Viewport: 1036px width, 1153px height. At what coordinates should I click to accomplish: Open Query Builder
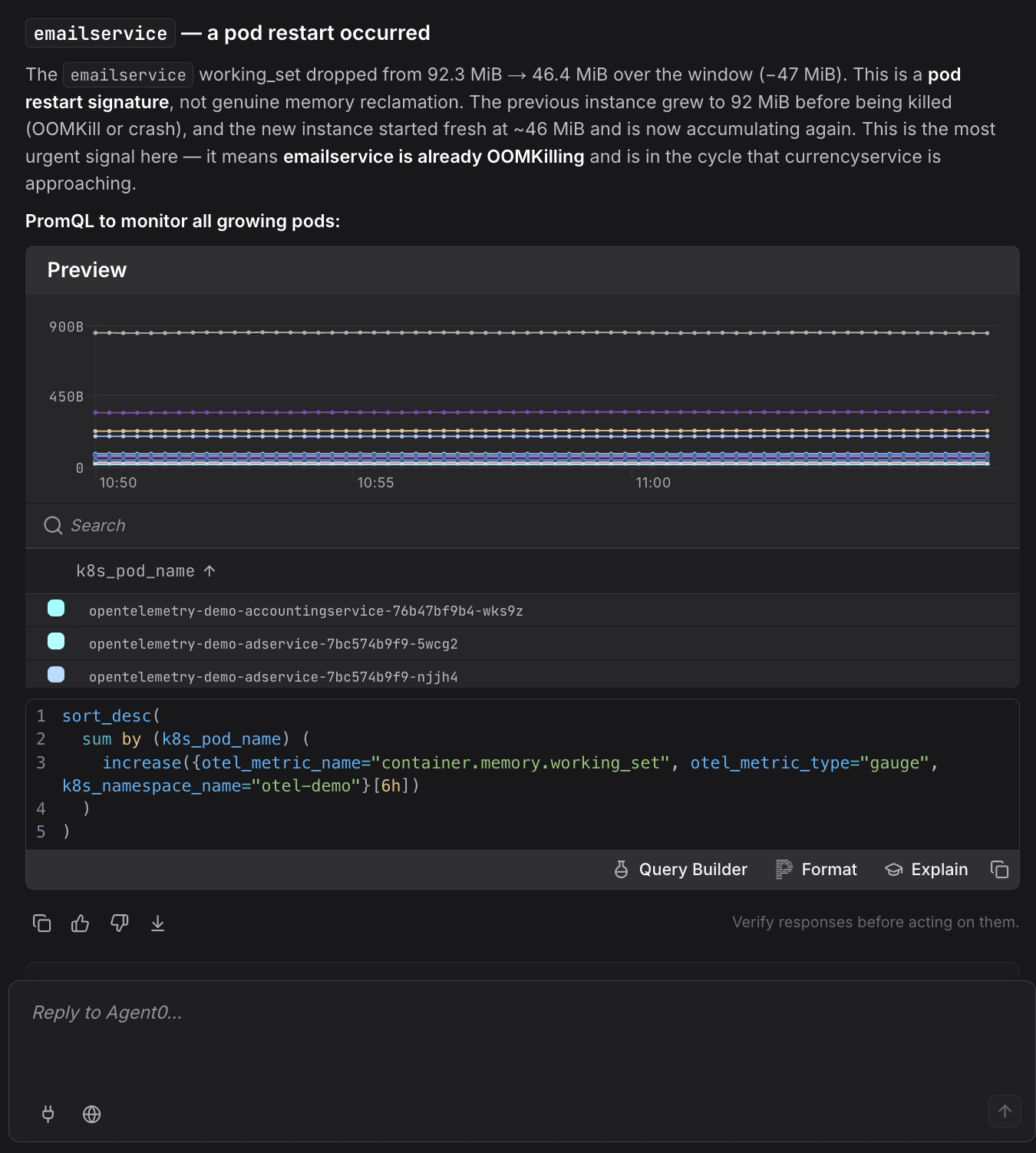pos(681,869)
